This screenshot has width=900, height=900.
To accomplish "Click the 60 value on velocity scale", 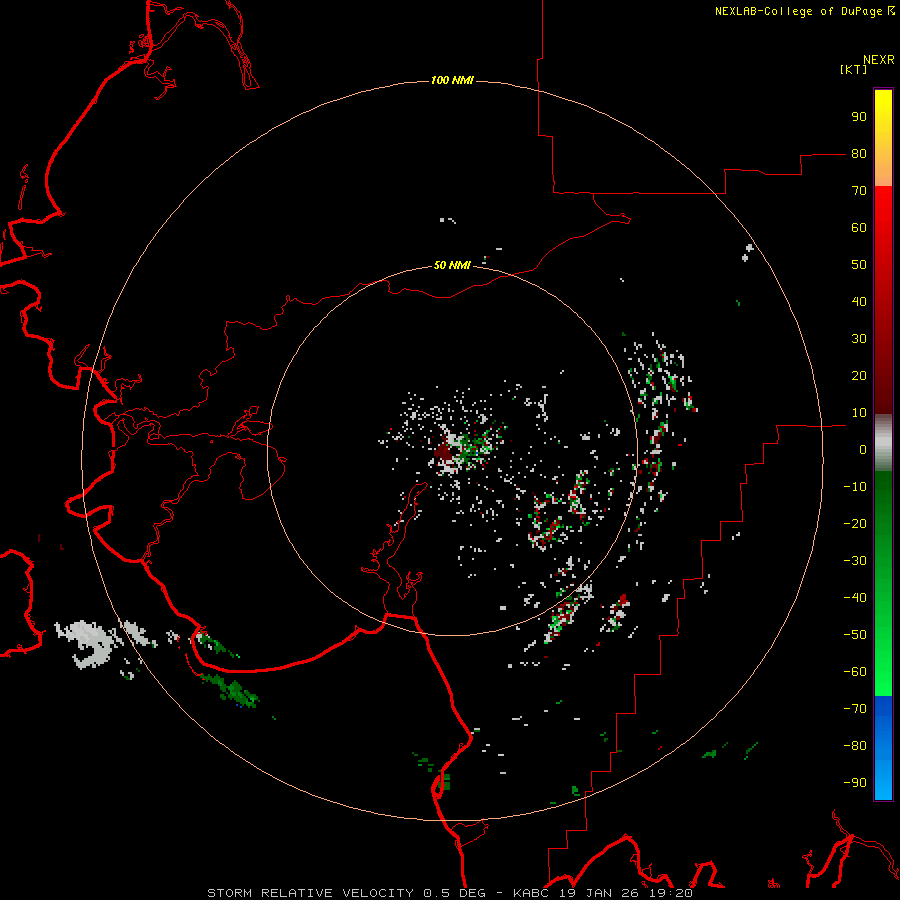I will point(859,228).
